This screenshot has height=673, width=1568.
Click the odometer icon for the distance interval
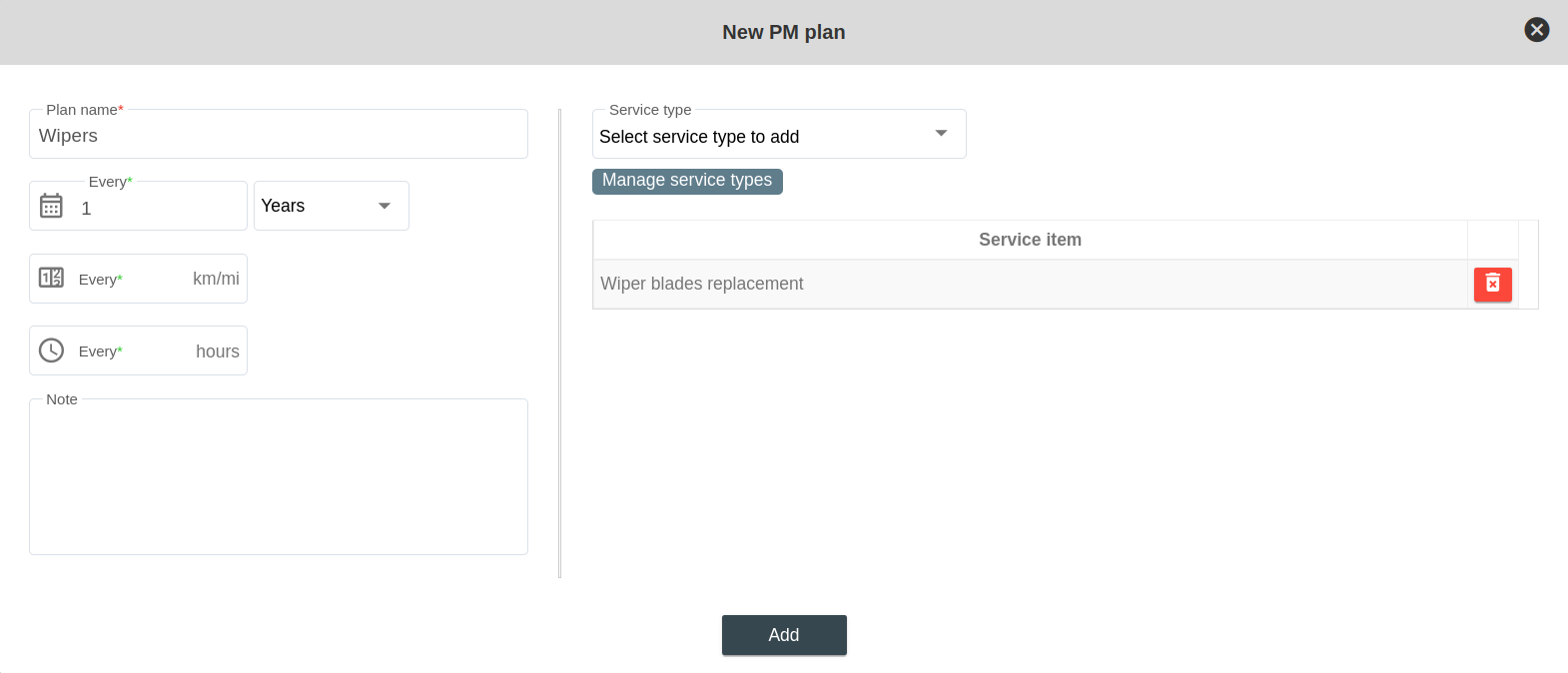(51, 278)
